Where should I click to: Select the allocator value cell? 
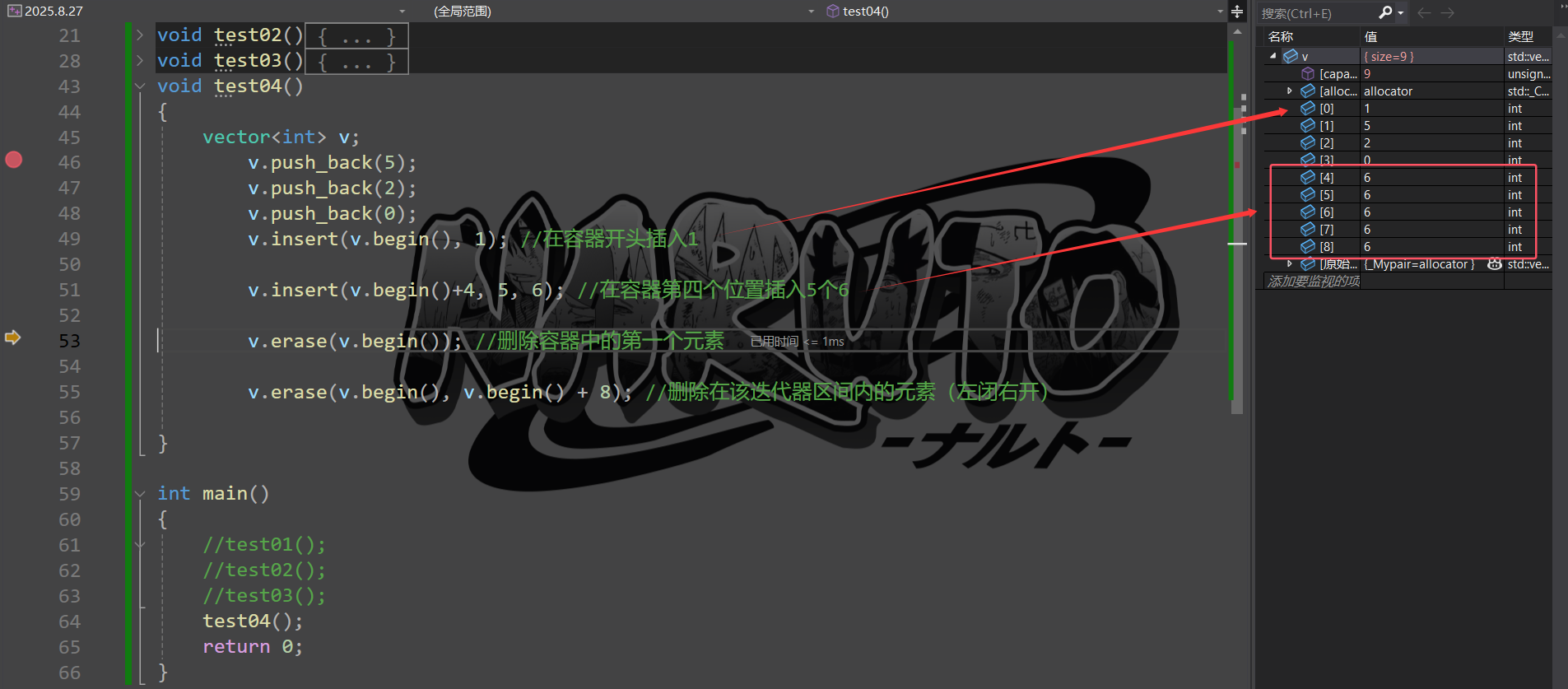point(1431,91)
